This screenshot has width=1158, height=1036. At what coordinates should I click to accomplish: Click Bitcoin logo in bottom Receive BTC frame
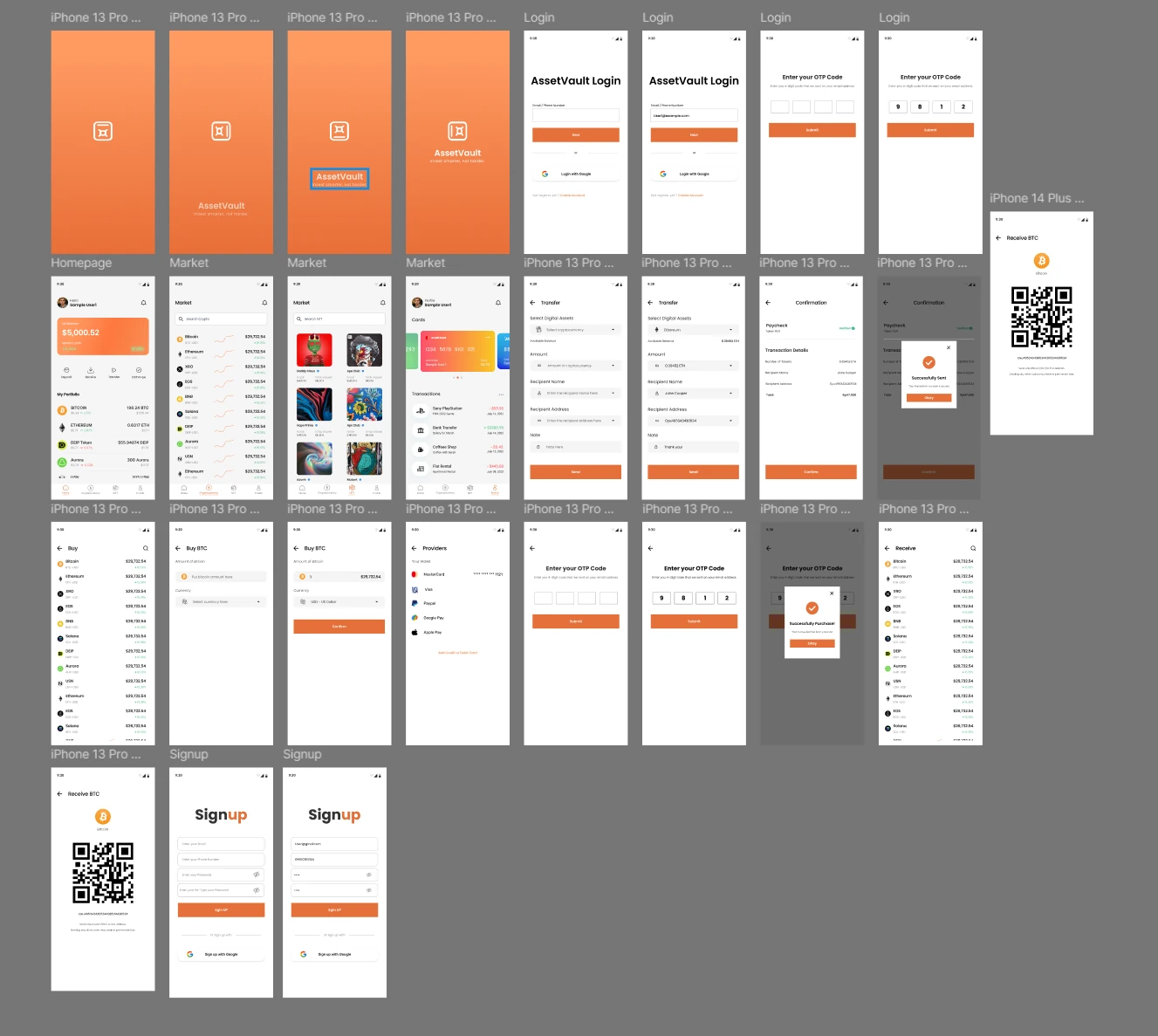click(x=103, y=817)
